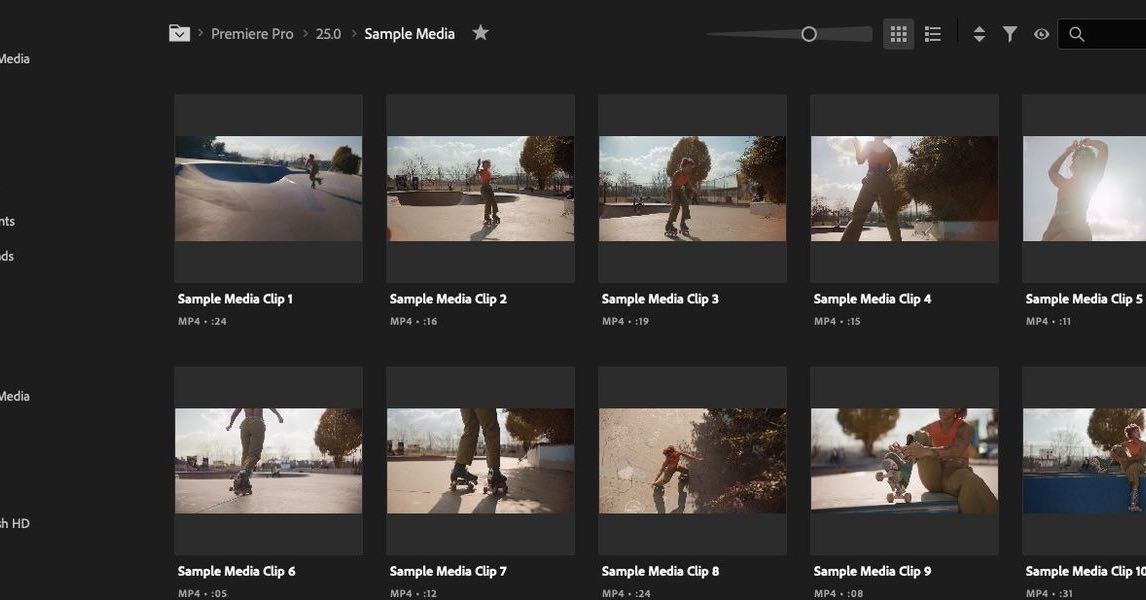Viewport: 1146px width, 600px height.
Task: Click Sample Media breadcrumb
Action: pos(409,34)
